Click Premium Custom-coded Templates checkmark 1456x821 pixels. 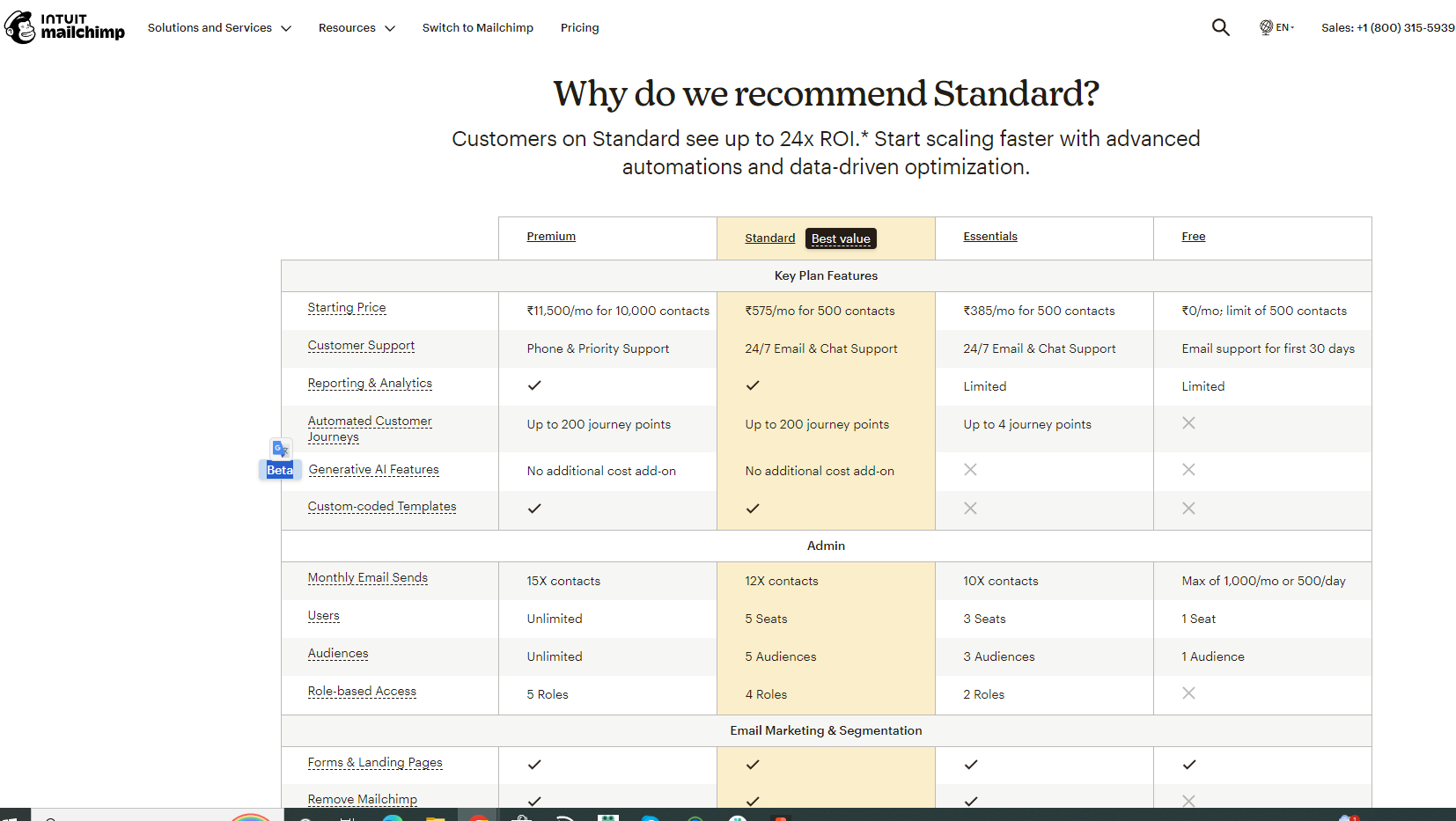click(x=534, y=509)
